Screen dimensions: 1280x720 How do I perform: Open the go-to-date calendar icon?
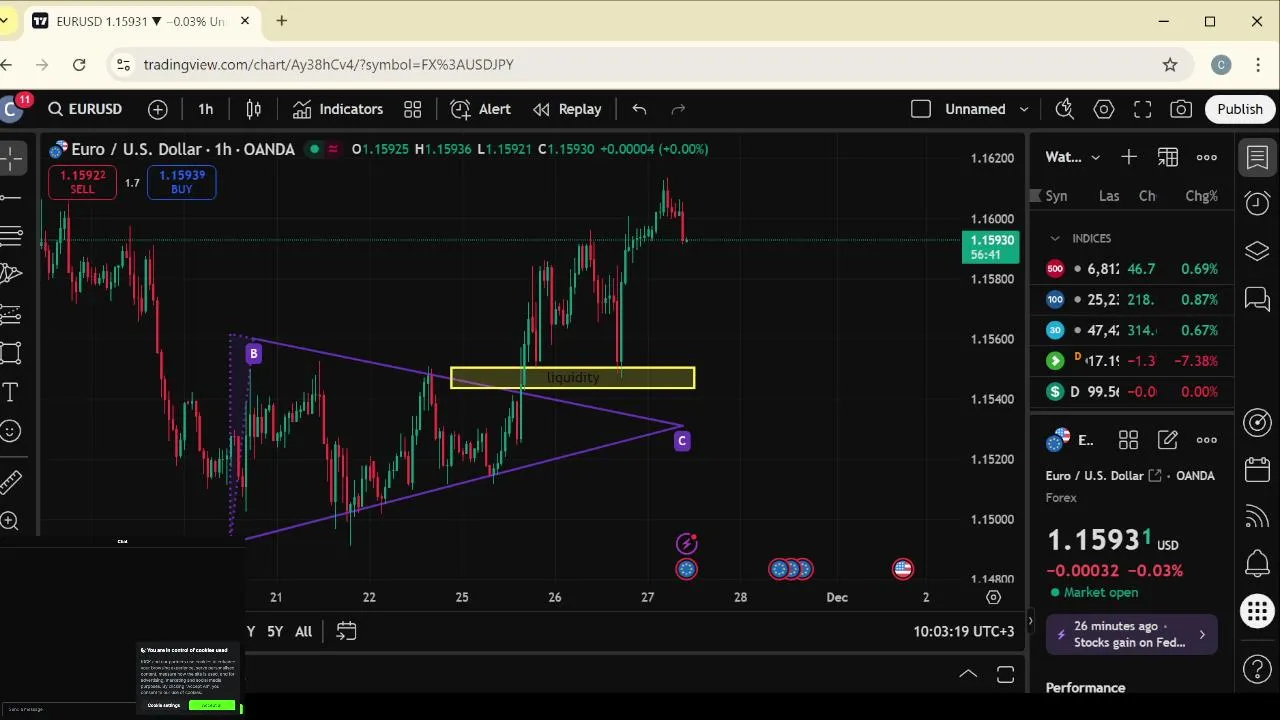pos(346,631)
